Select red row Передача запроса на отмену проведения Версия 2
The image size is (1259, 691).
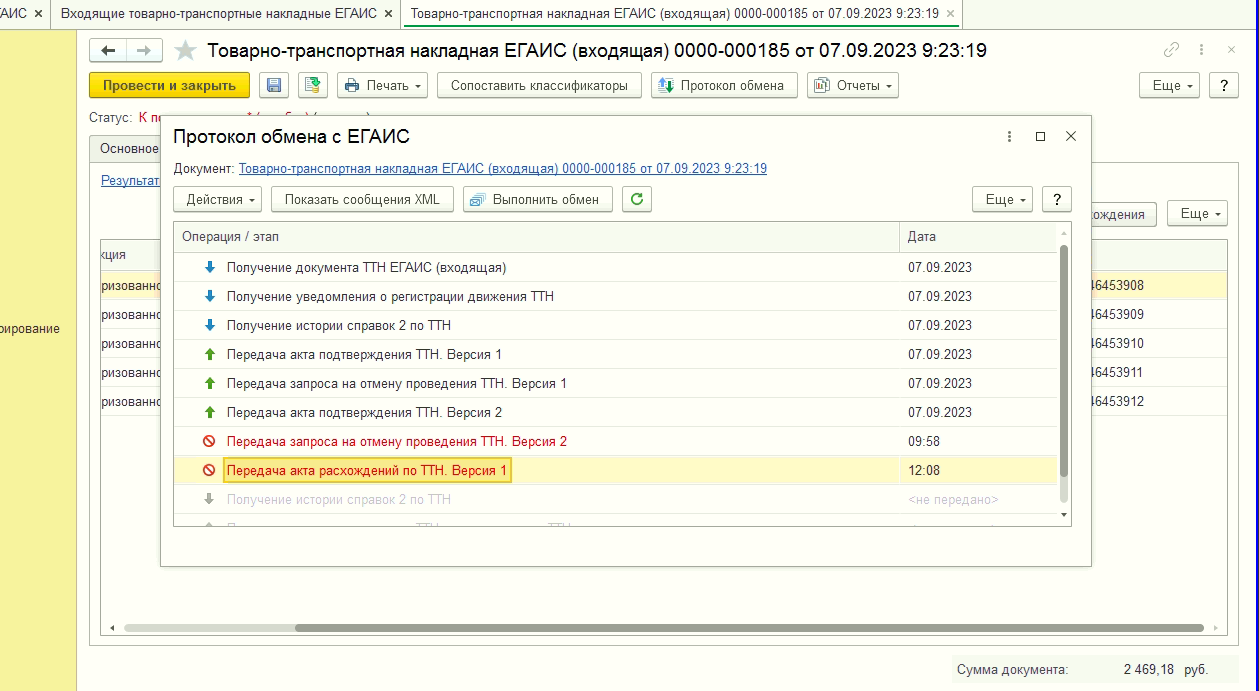(616, 441)
